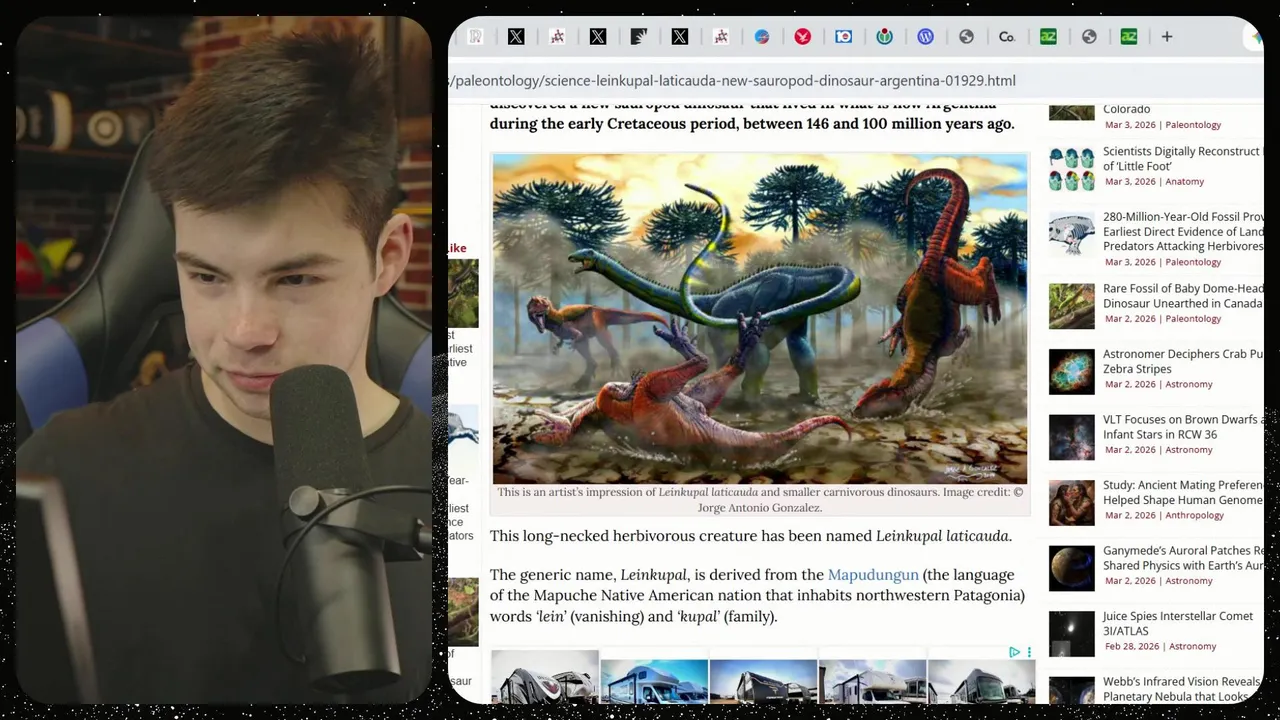
Task: Switch to the black-and-white flag icon tab
Action: click(x=639, y=37)
